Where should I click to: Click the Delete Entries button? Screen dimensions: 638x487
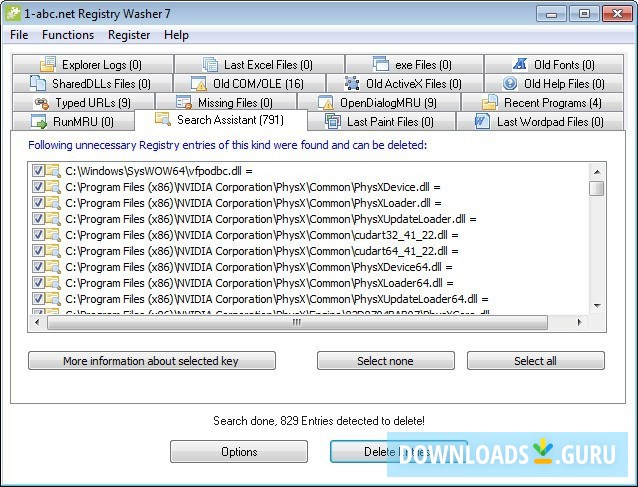pos(399,452)
